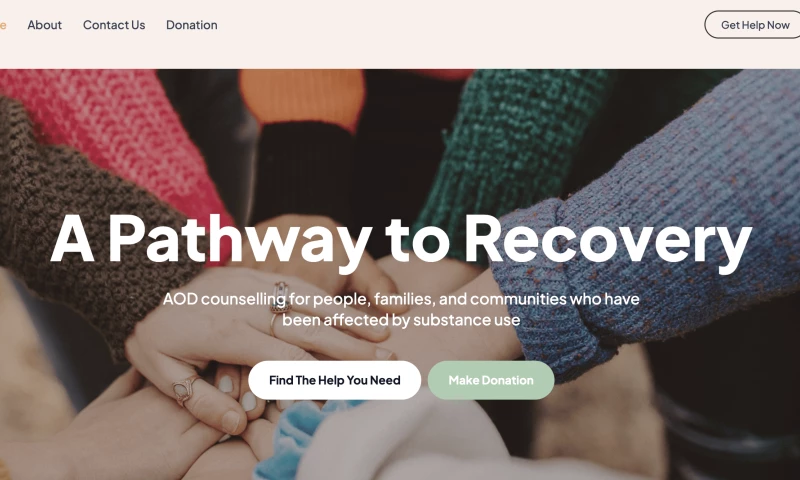Click the Get Help Now button
The width and height of the screenshot is (800, 480).
(753, 24)
